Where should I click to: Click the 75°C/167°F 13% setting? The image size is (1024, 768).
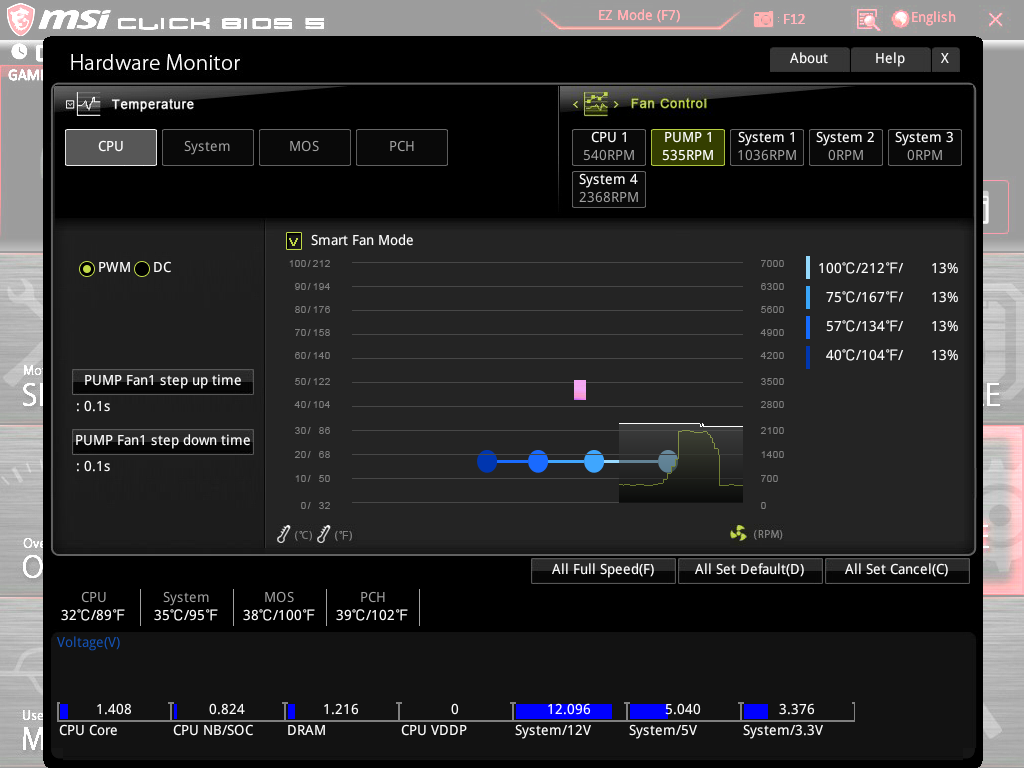click(x=882, y=297)
